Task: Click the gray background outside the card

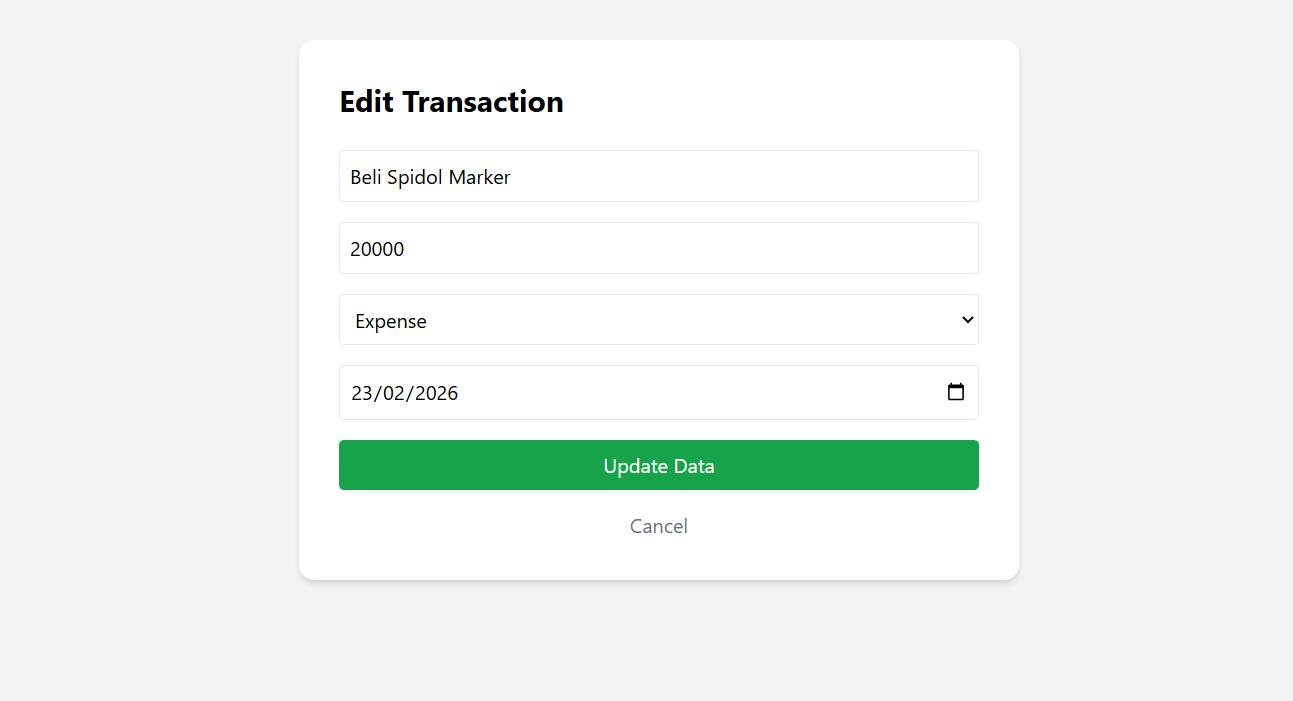Action: pyautogui.click(x=150, y=350)
